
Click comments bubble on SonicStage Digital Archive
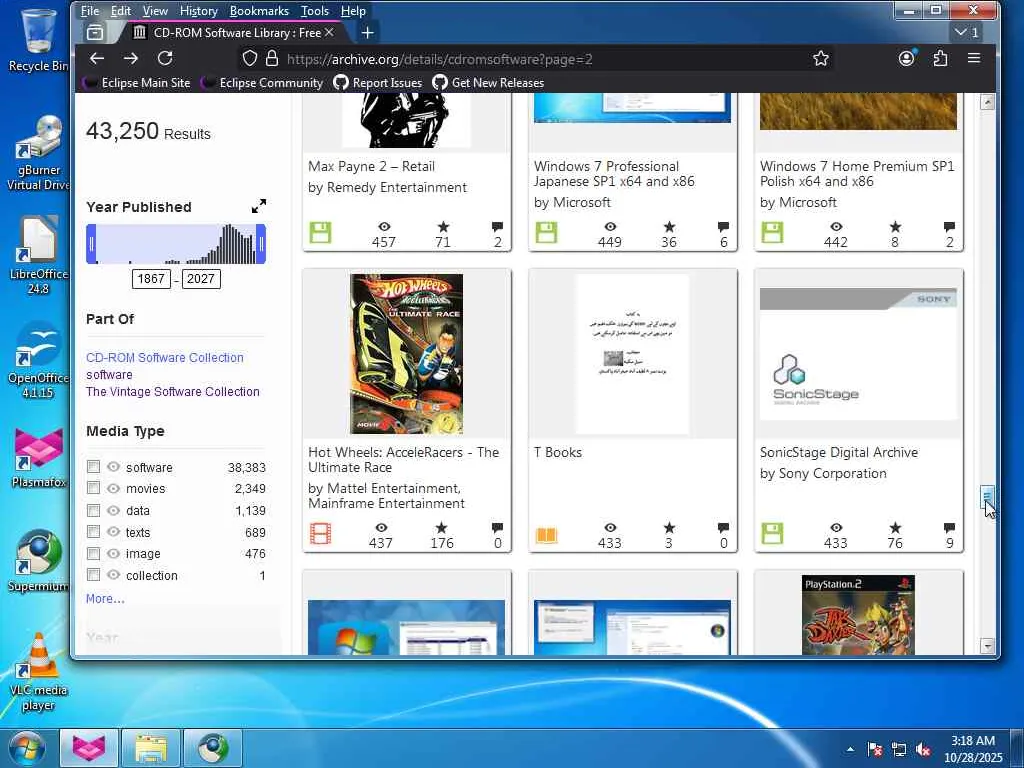(950, 527)
